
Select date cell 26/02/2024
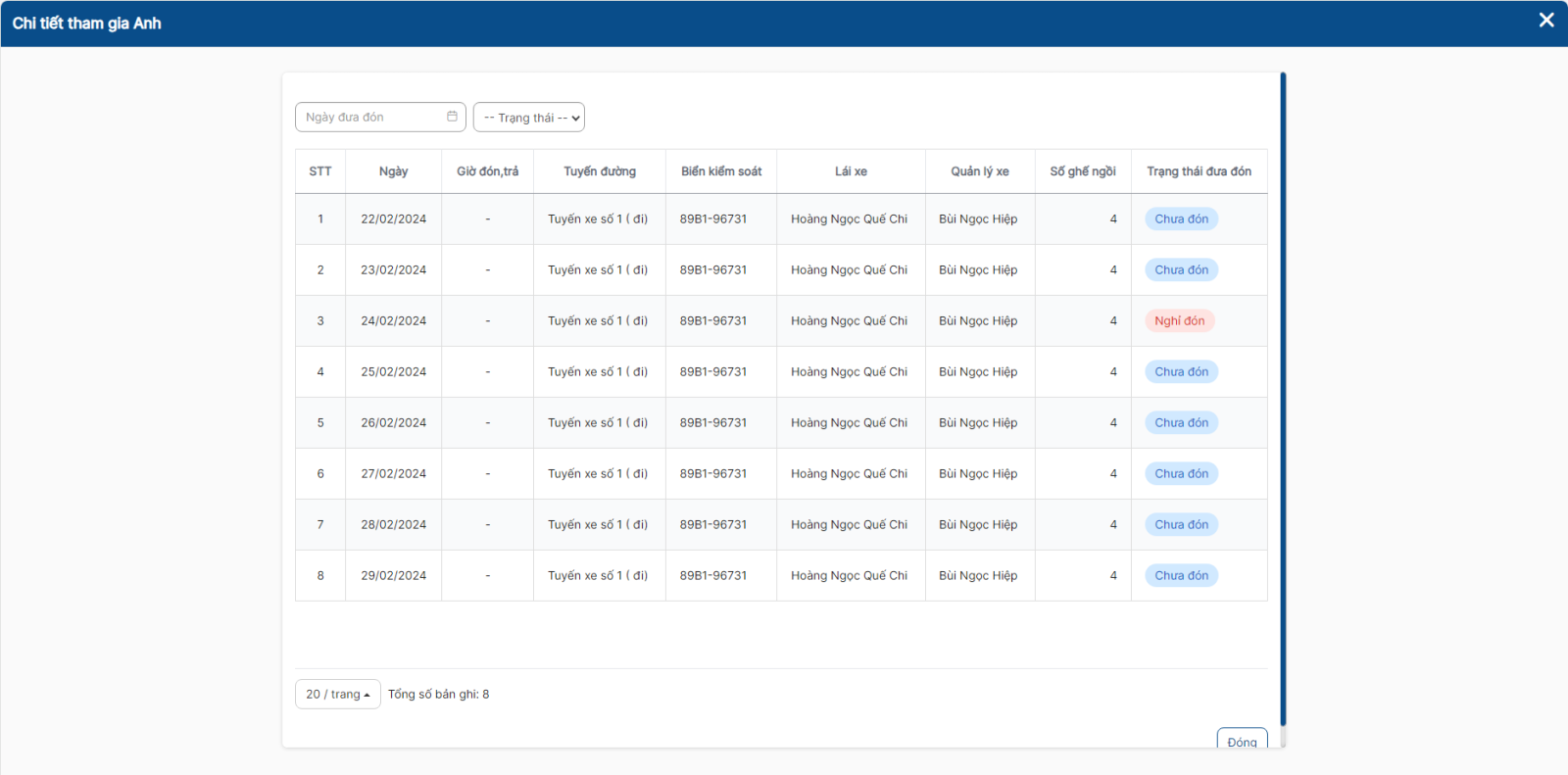pos(393,423)
